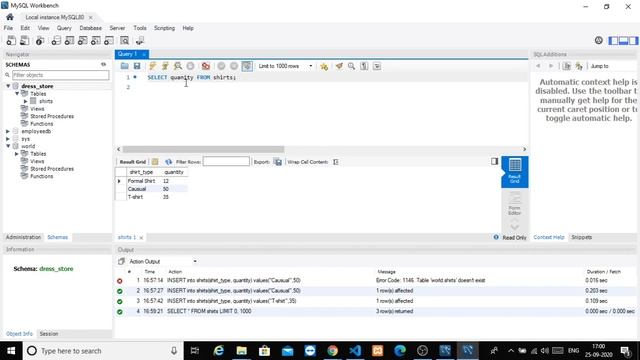Toggle the result side panel
This screenshot has width=640, height=360.
point(494,162)
